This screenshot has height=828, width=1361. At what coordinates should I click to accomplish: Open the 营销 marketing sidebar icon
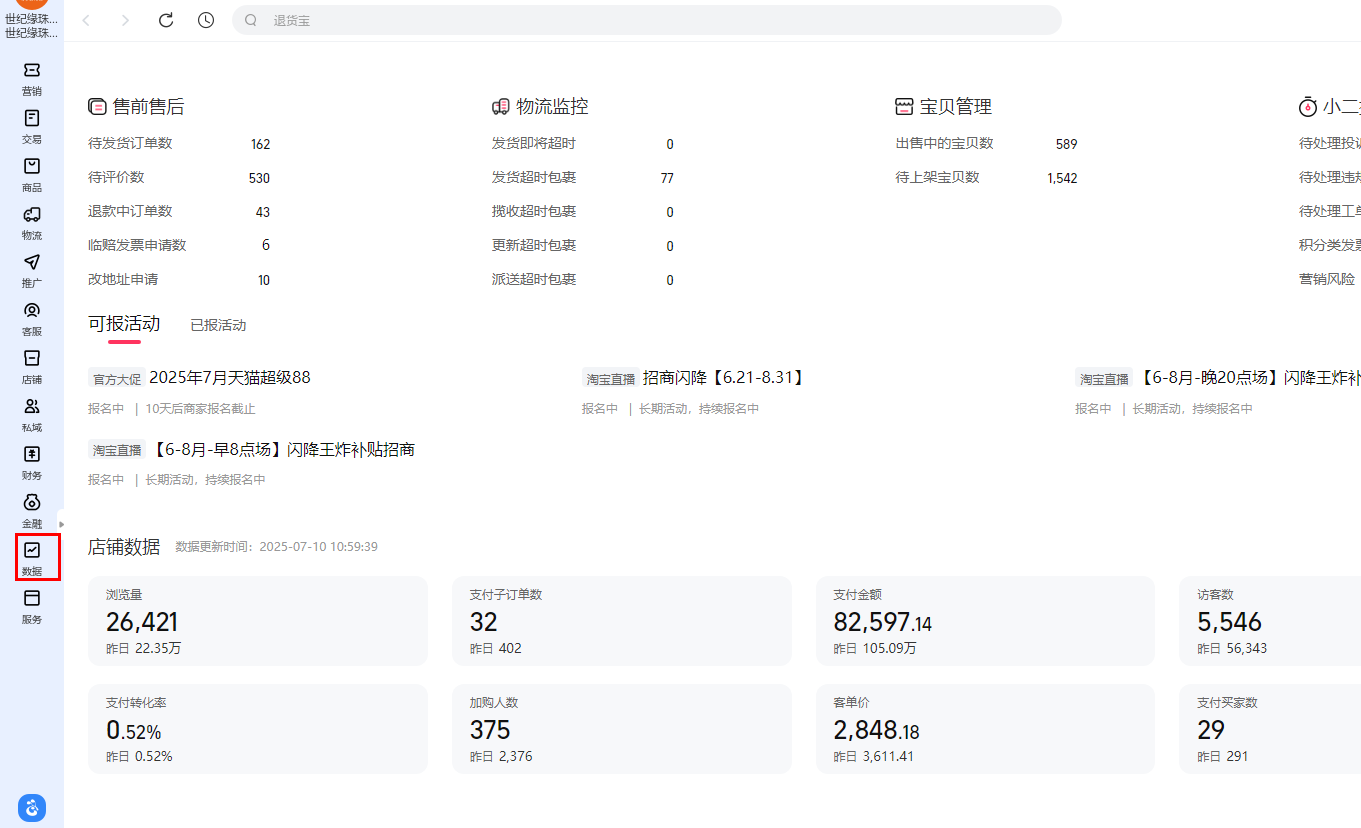(x=32, y=71)
